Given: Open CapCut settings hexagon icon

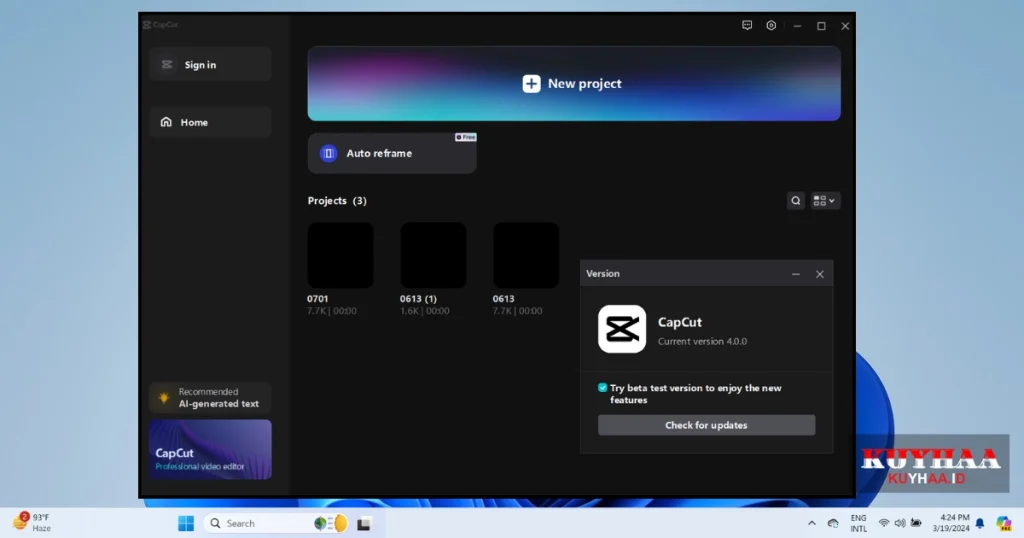Looking at the screenshot, I should (771, 26).
